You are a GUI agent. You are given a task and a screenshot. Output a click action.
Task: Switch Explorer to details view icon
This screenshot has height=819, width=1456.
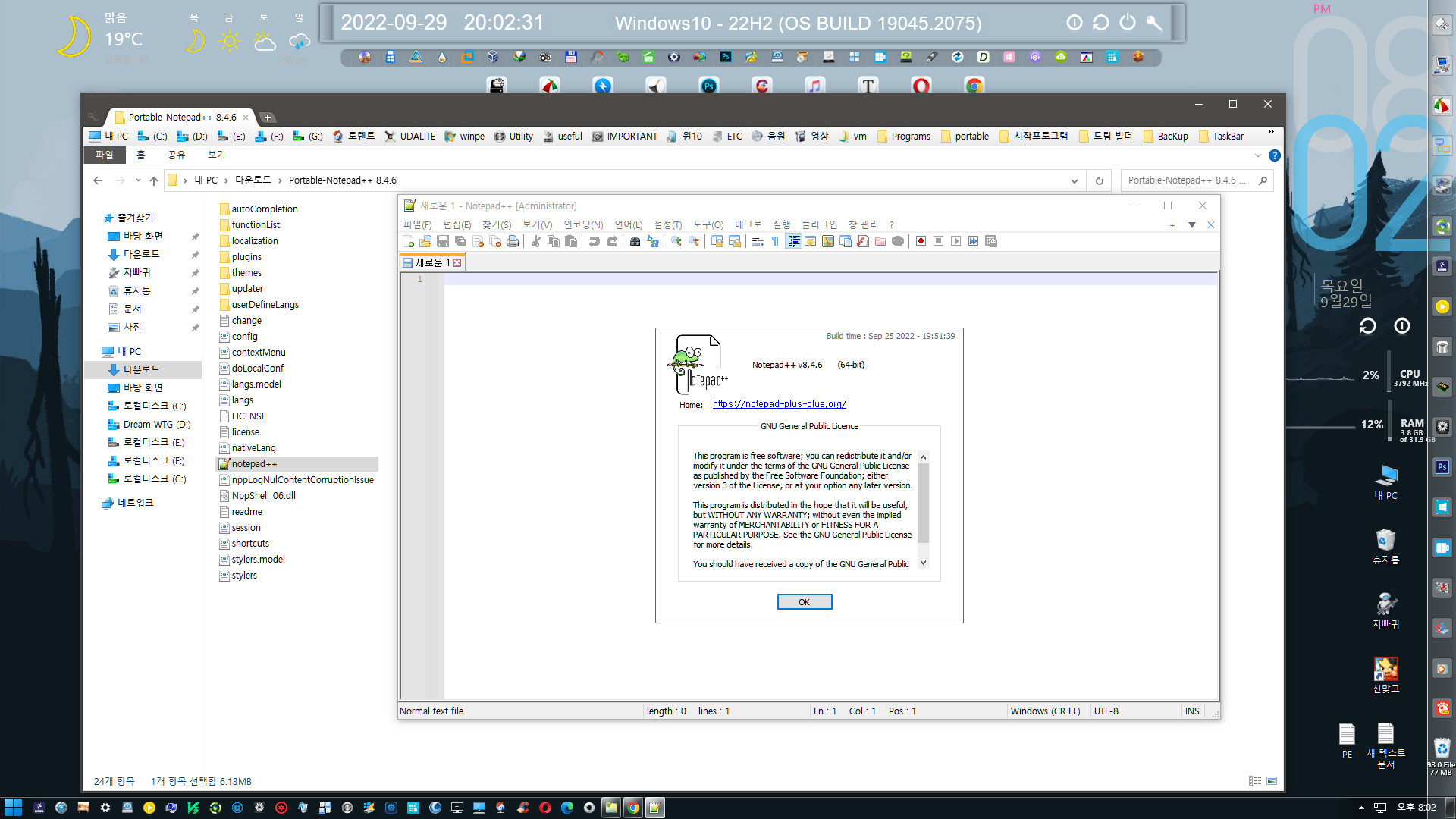(1255, 780)
